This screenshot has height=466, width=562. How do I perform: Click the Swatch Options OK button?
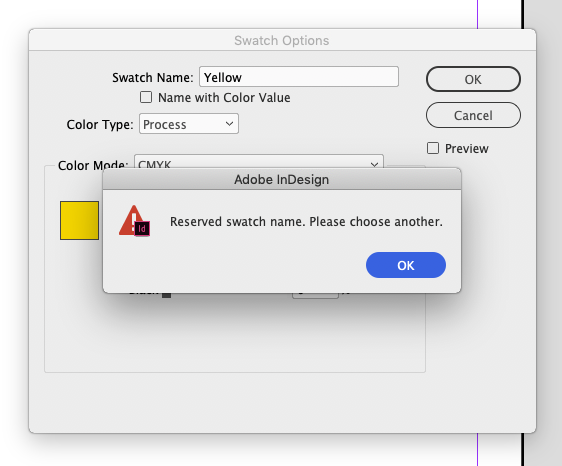pos(473,79)
